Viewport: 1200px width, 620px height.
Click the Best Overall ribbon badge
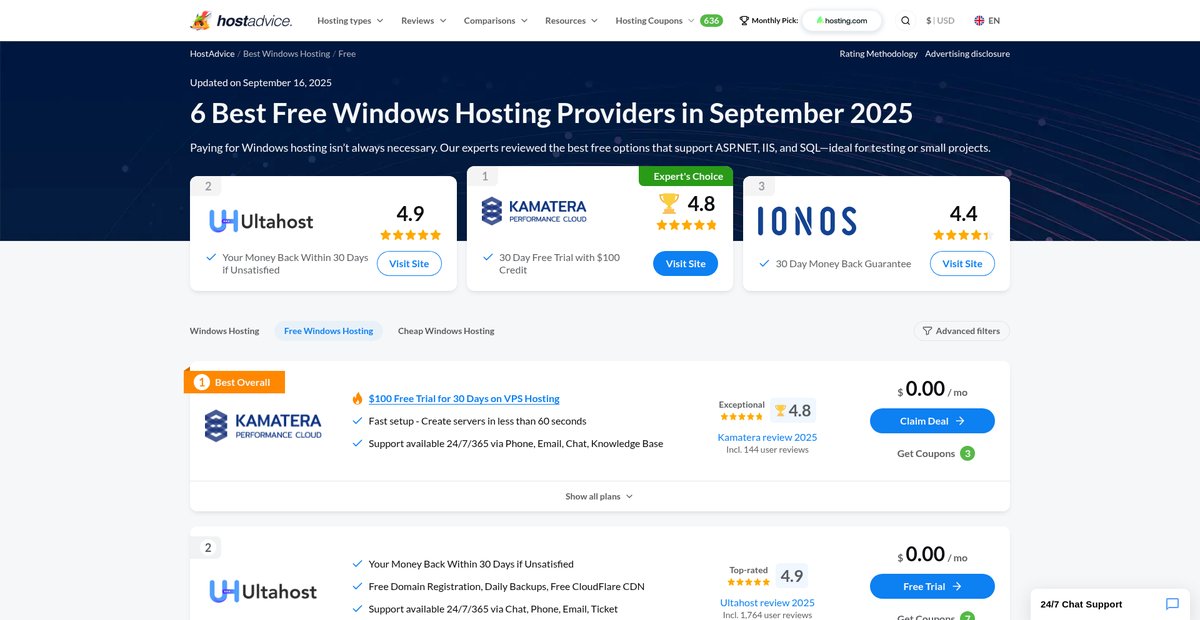coord(237,382)
